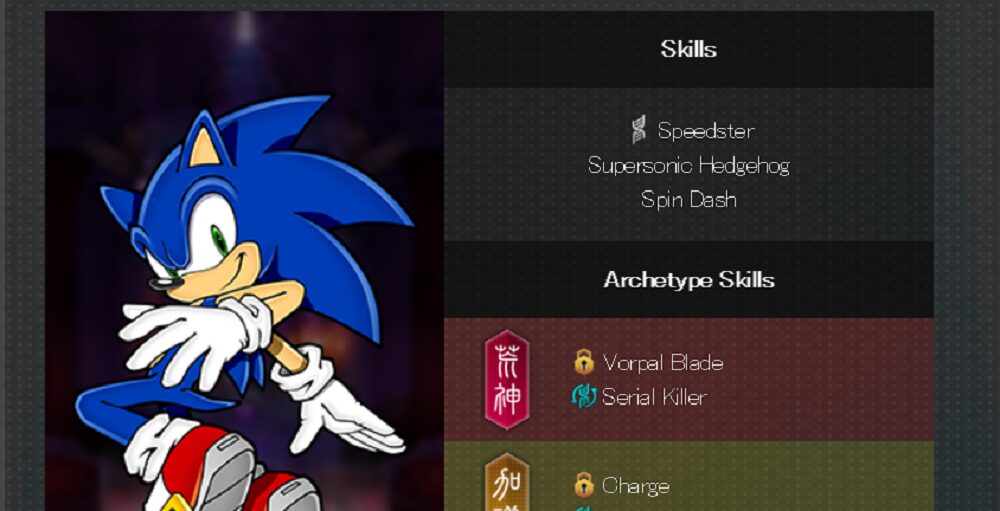Click the cyan swirl icon beside Serial Killer
Screen dimensions: 1000x511
pos(584,397)
